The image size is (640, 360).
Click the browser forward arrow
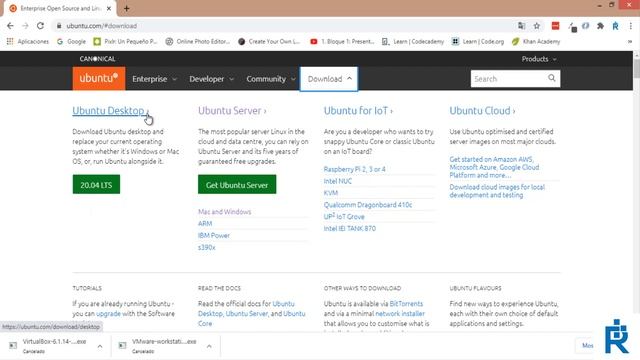(x=25, y=26)
